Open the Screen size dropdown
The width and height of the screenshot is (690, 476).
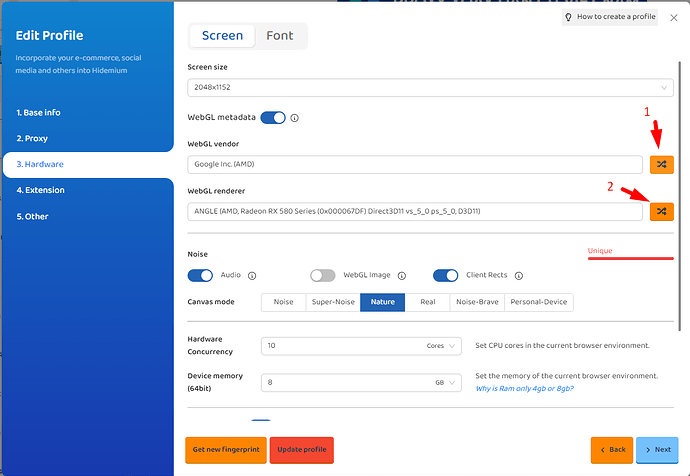click(430, 88)
